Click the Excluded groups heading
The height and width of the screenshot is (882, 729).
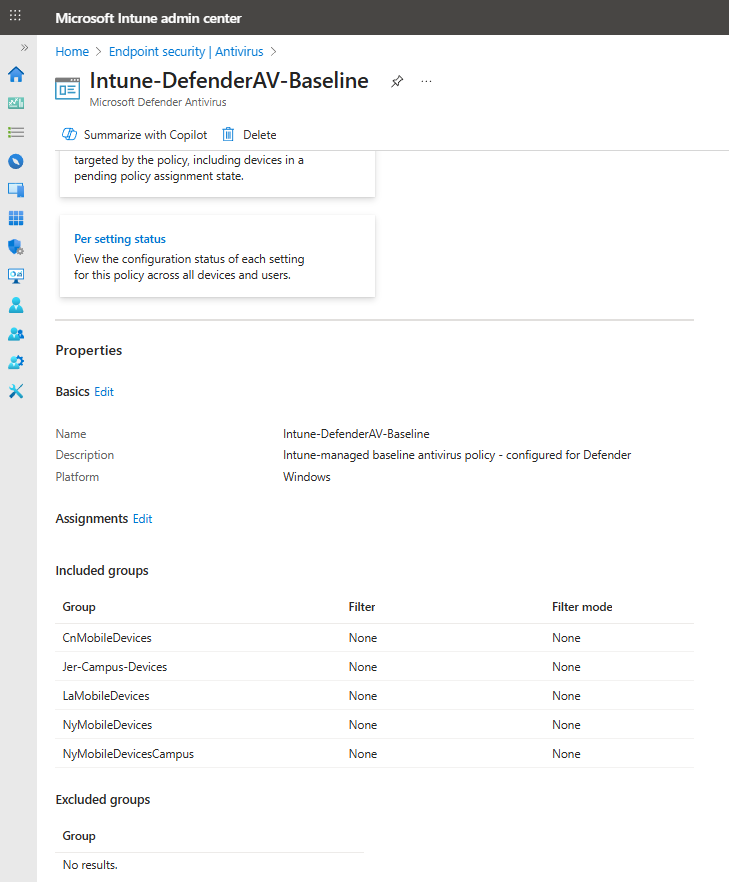pos(103,800)
